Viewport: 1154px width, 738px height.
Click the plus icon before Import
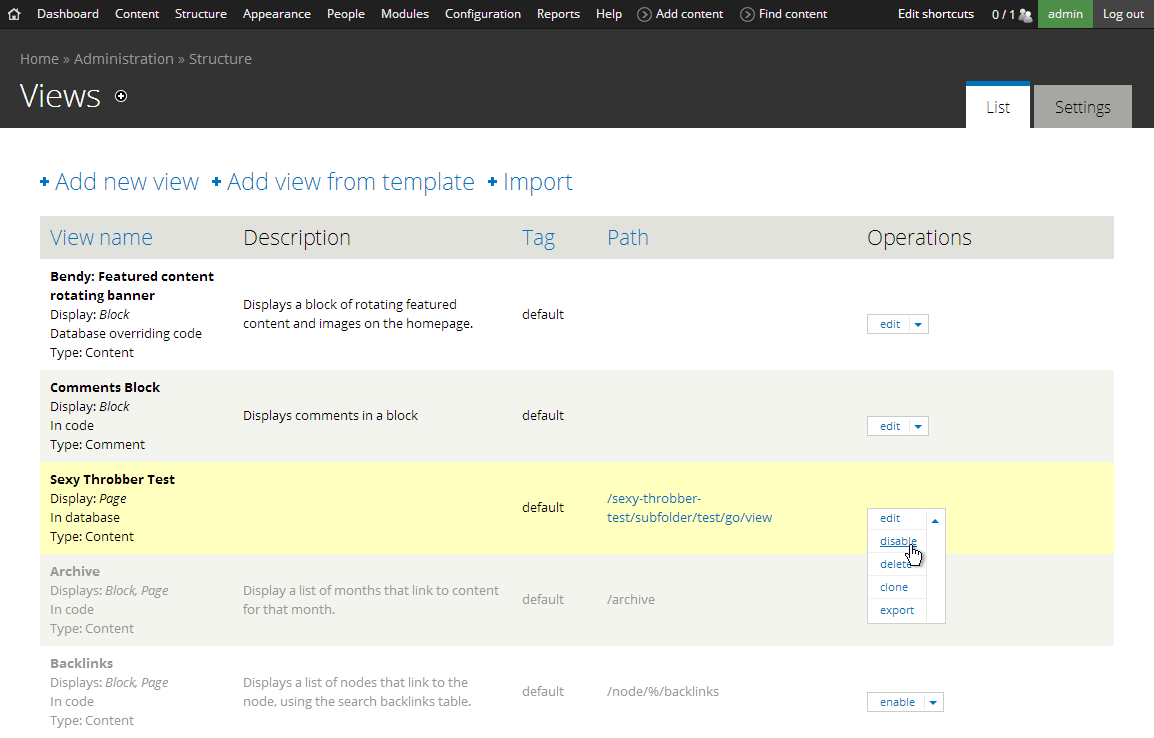coord(492,182)
